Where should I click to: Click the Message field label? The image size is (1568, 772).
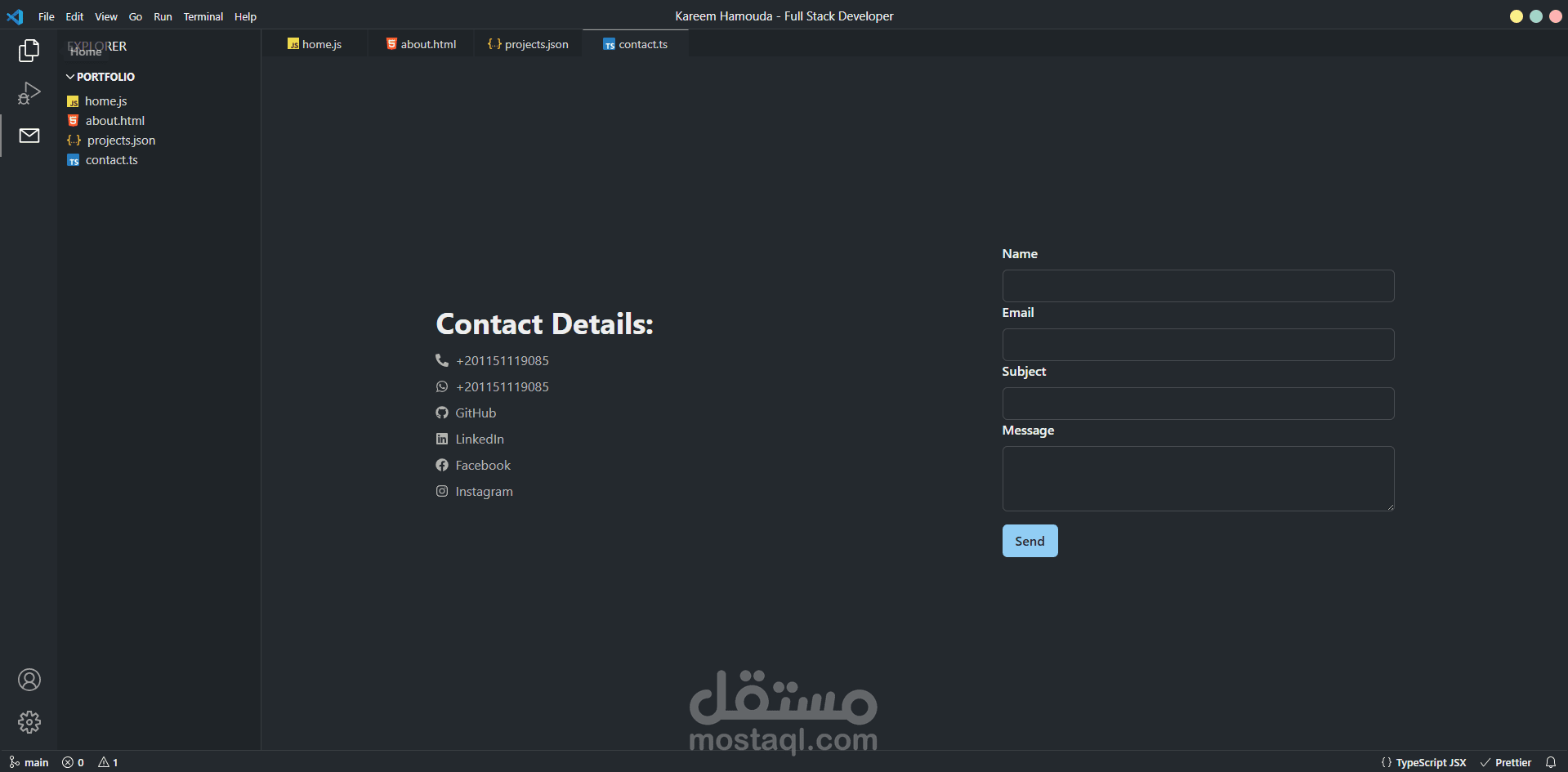coord(1028,431)
